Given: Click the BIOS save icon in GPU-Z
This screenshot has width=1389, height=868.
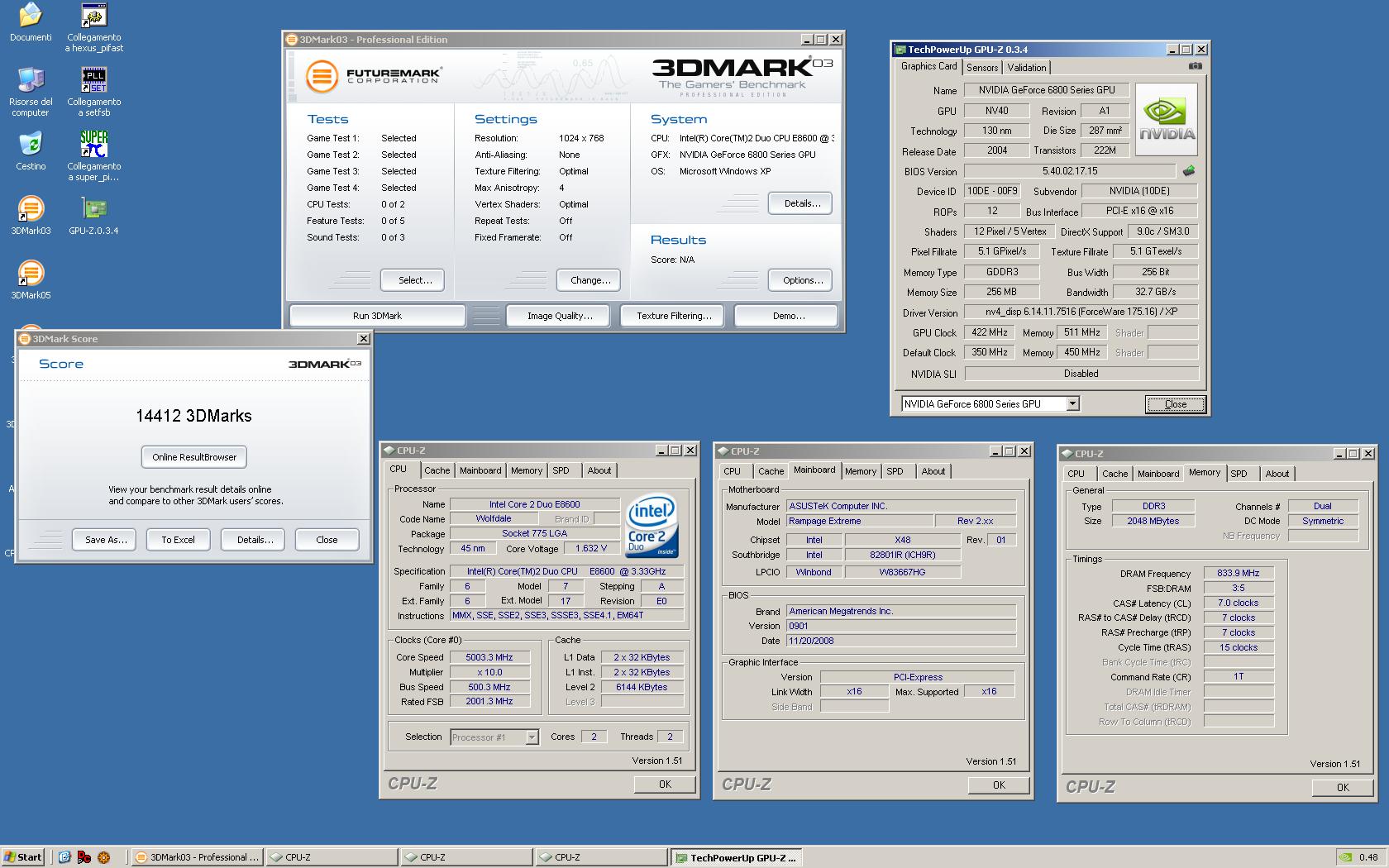Looking at the screenshot, I should (x=1188, y=171).
